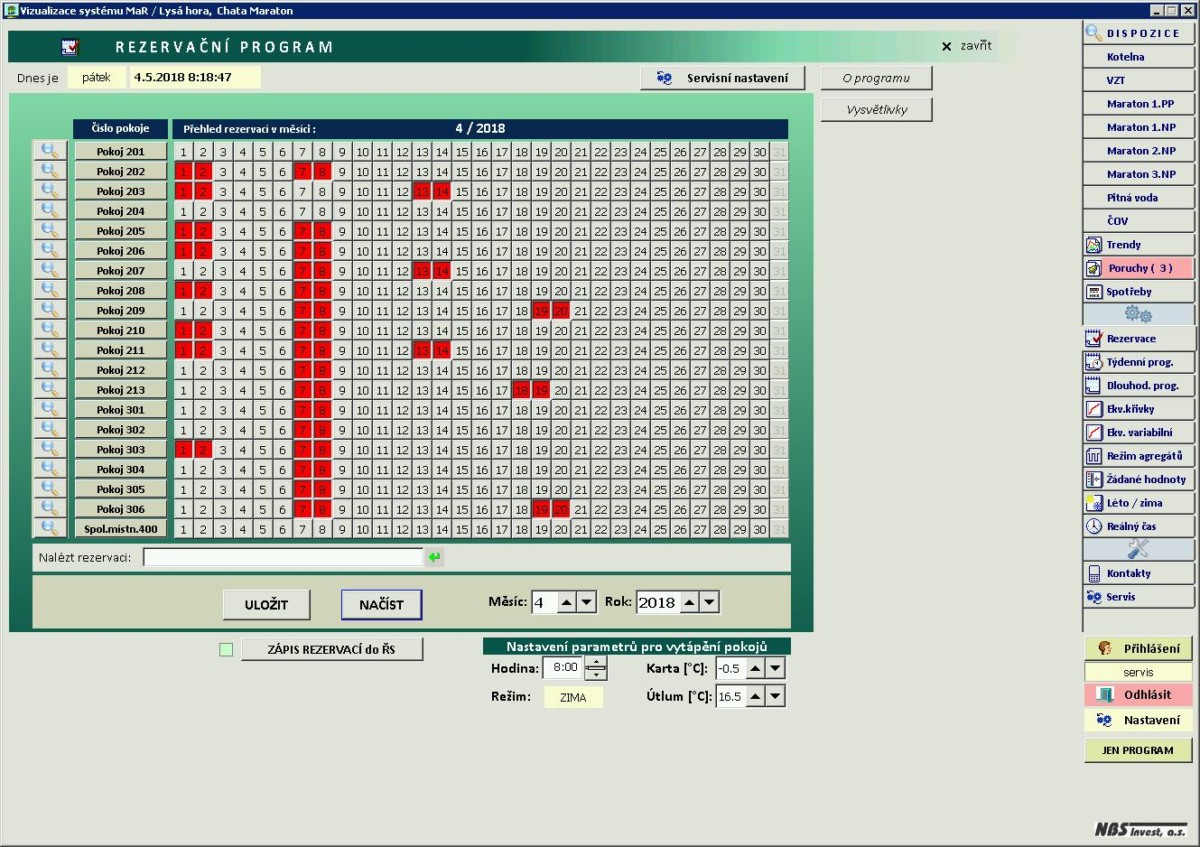This screenshot has height=847, width=1200.
Task: Decrease Měsíc value with down arrow
Action: pyautogui.click(x=586, y=602)
